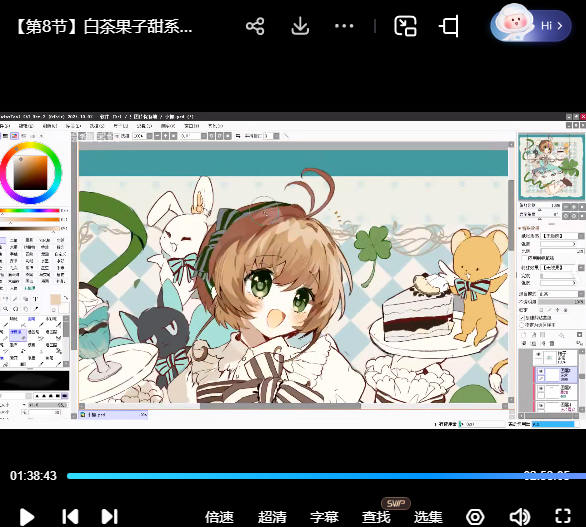
Task: Click the navigator thumbnail preview in SAI
Action: (x=551, y=167)
